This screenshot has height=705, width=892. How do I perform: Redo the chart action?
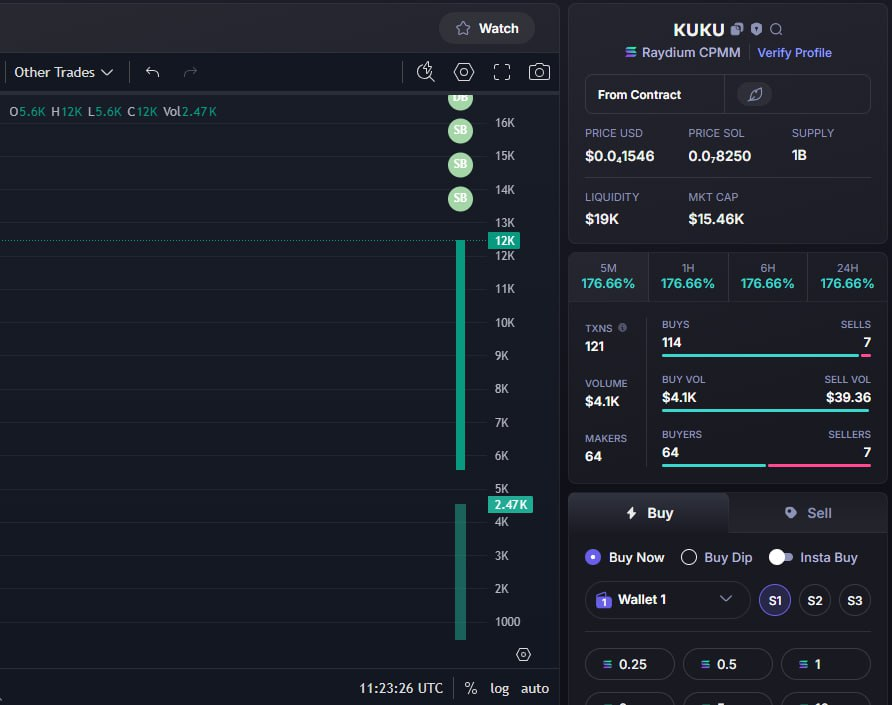click(190, 72)
